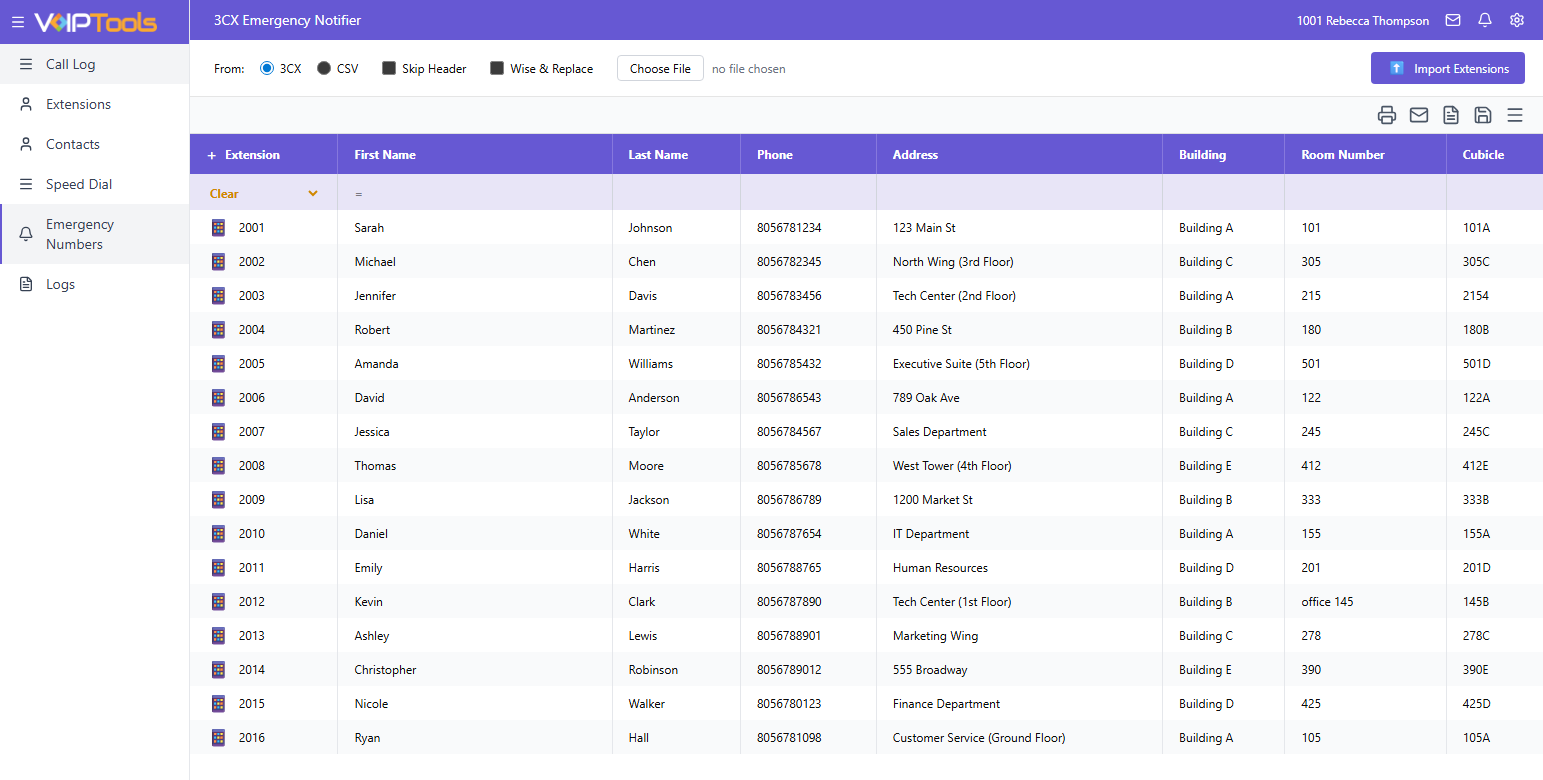
Task: Open the header mail envelope icon
Action: 1453,20
